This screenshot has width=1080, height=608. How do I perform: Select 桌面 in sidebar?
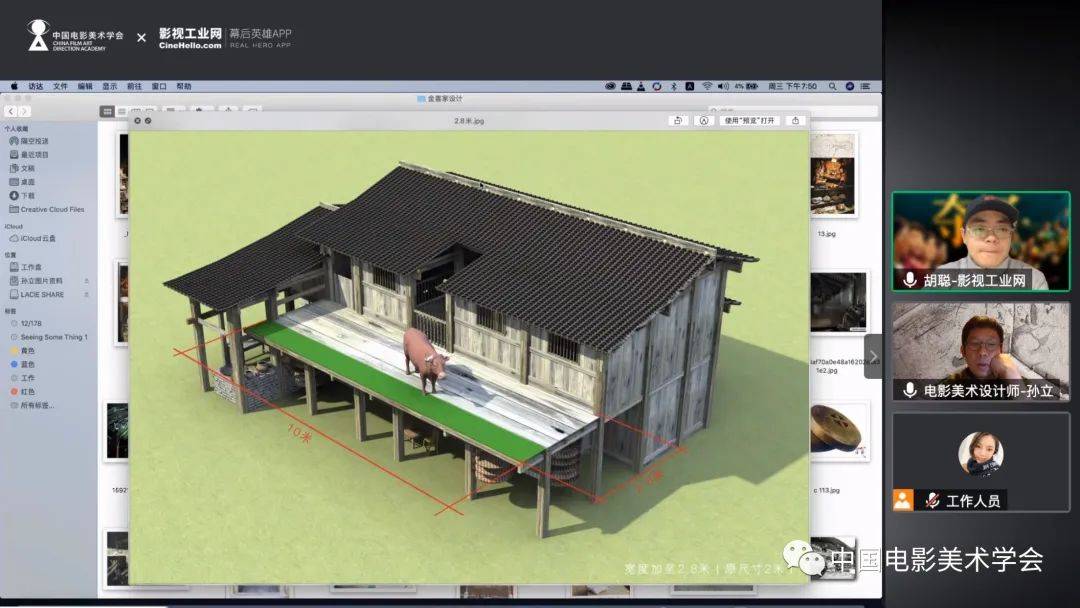(x=22, y=182)
